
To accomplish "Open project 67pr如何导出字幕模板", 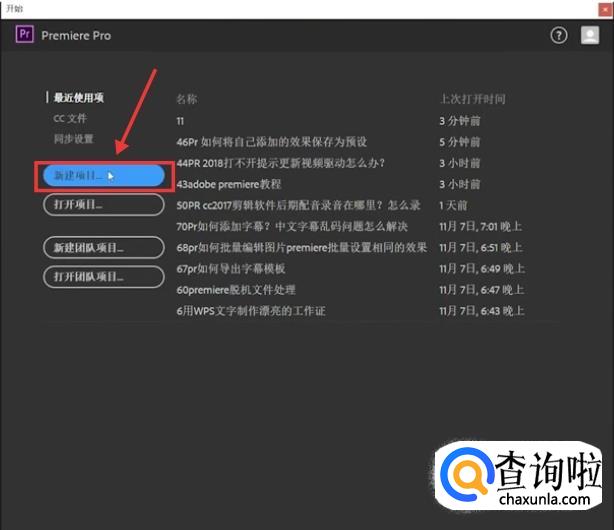I will (x=231, y=269).
